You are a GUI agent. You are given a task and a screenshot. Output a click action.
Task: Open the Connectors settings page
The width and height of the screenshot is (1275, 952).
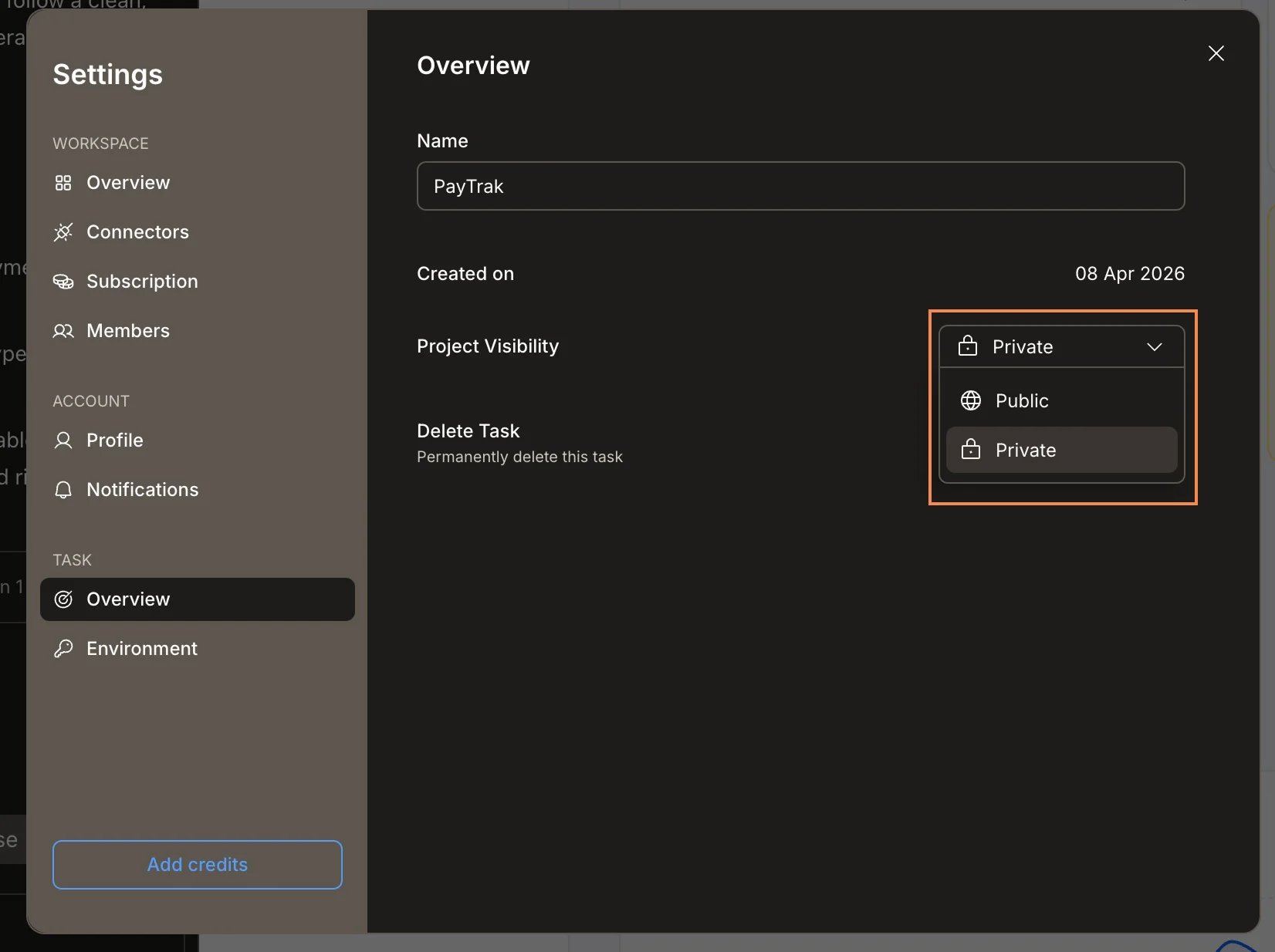(x=198, y=232)
